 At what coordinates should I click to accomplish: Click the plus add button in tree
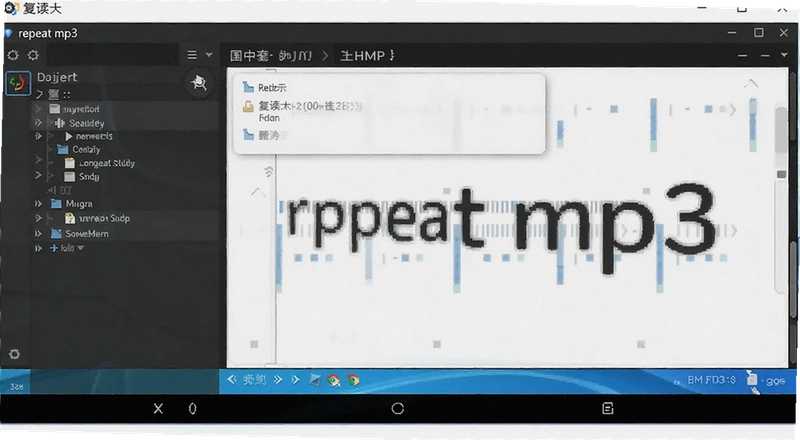(54, 248)
